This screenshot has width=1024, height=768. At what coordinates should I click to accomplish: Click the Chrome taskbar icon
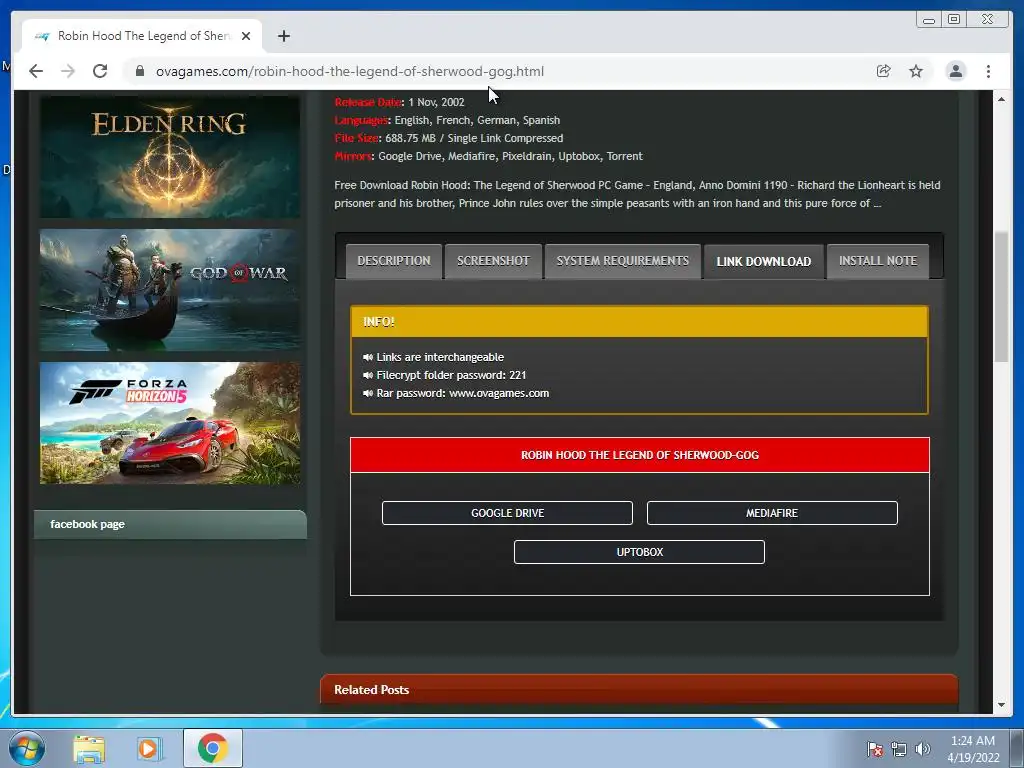click(213, 748)
